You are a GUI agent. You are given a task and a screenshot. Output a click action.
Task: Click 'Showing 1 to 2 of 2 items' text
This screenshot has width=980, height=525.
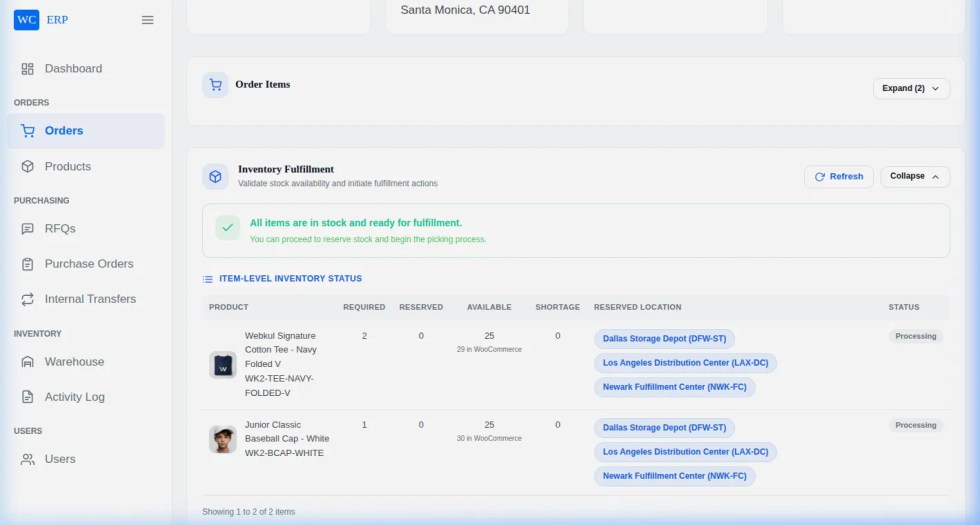tap(249, 512)
